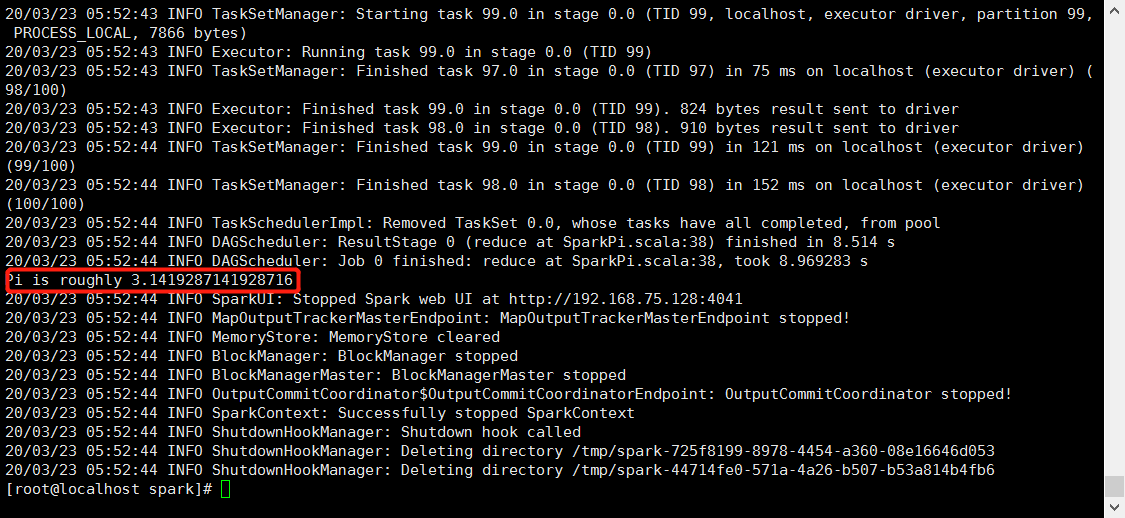1125x518 pixels.
Task: Click the scrollbar down arrow
Action: click(1114, 508)
